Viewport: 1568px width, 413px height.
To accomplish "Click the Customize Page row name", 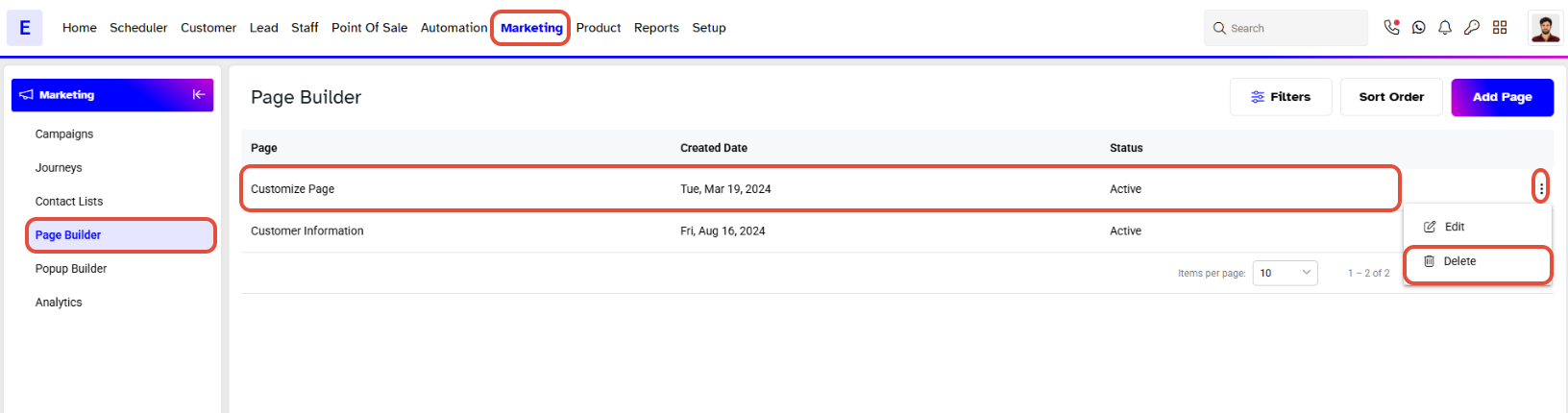I will point(293,189).
